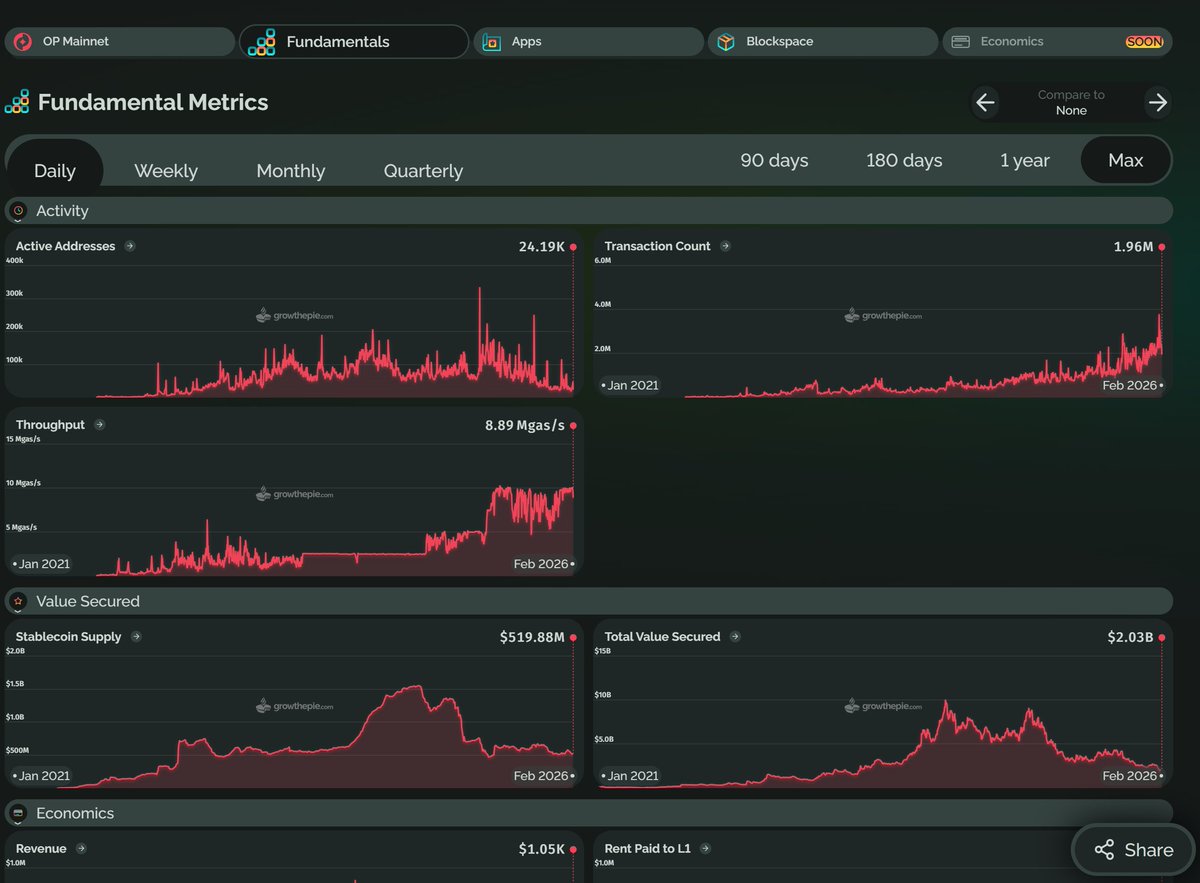The height and width of the screenshot is (883, 1200).
Task: Click the 1.96M Transaction Count value
Action: tap(1134, 246)
